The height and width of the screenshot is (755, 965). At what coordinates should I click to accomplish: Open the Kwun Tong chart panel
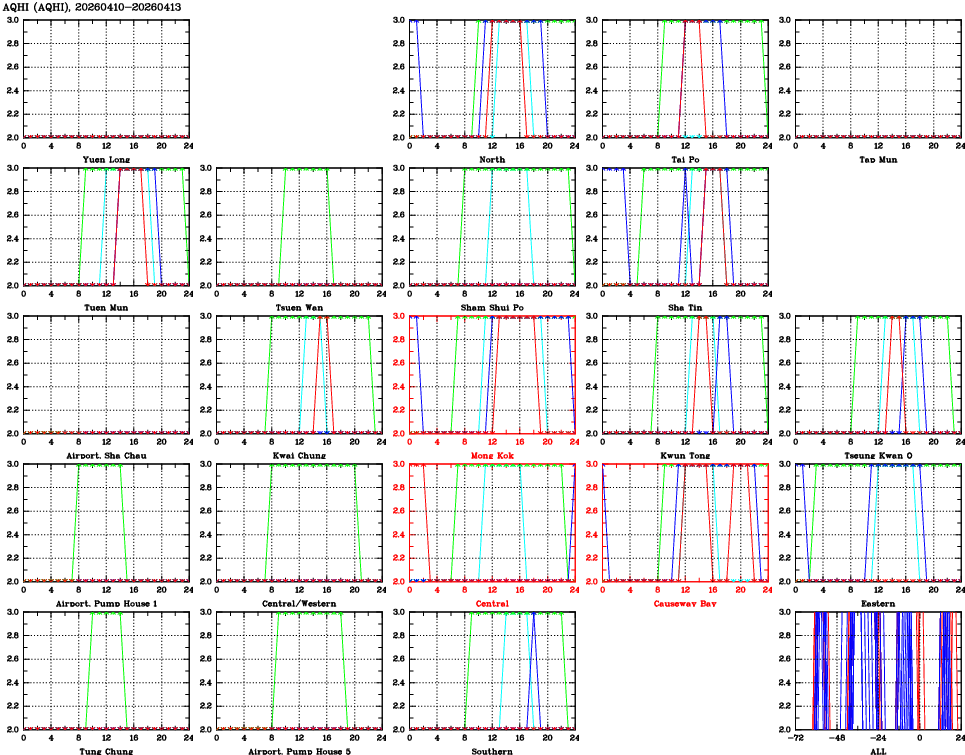685,374
